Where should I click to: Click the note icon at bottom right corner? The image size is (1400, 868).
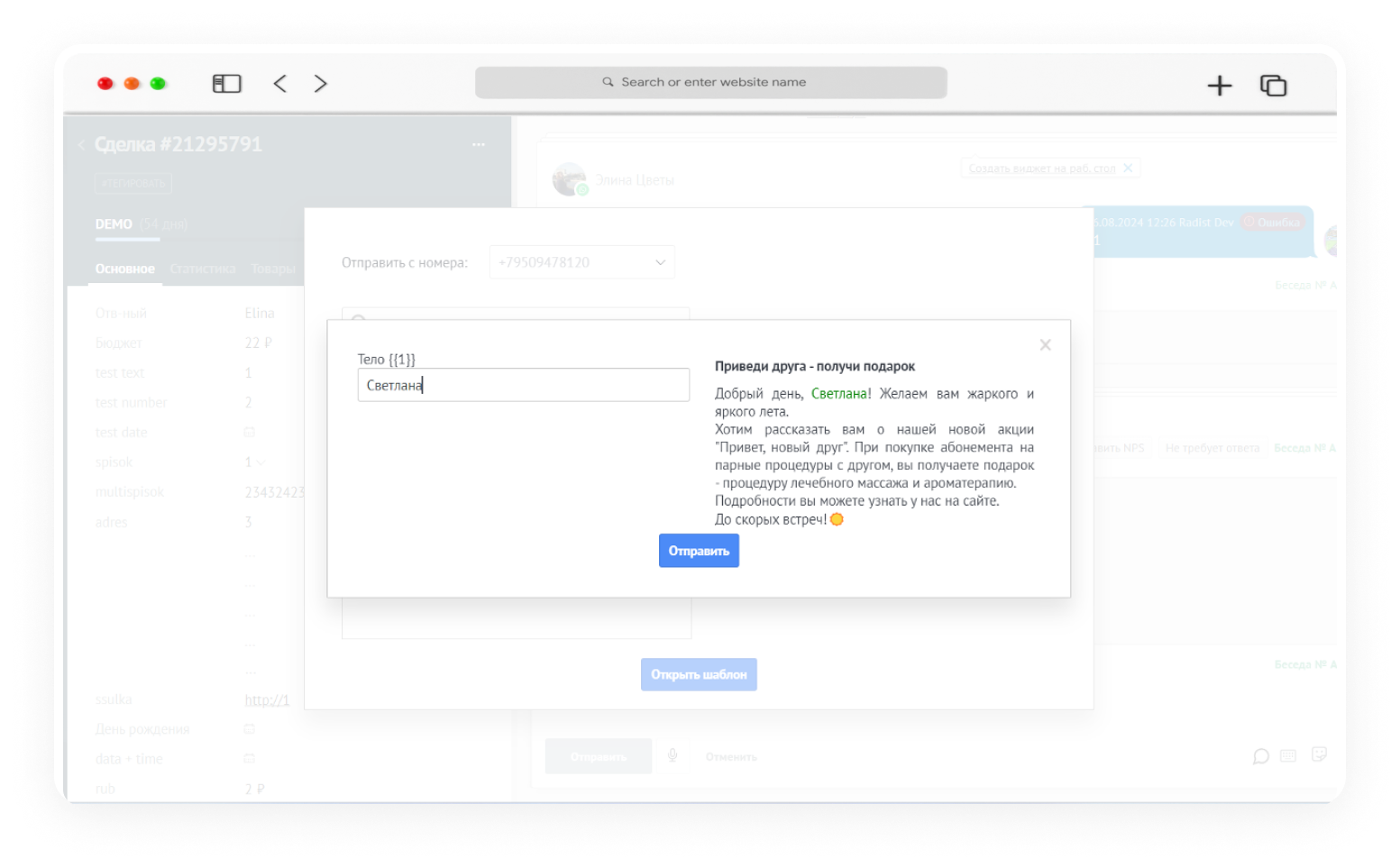(x=1319, y=754)
